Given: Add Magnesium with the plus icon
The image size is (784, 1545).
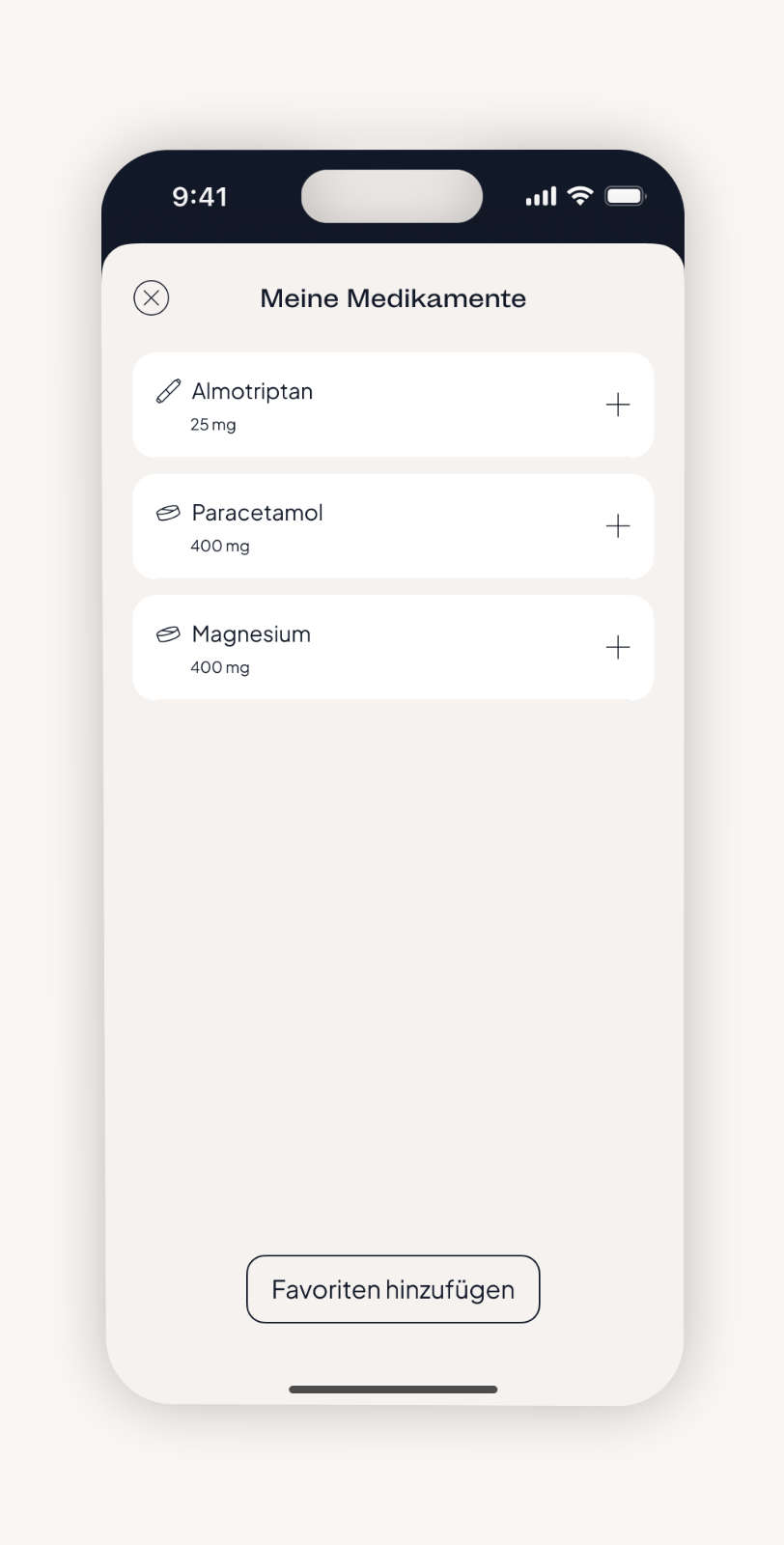Looking at the screenshot, I should (x=618, y=647).
